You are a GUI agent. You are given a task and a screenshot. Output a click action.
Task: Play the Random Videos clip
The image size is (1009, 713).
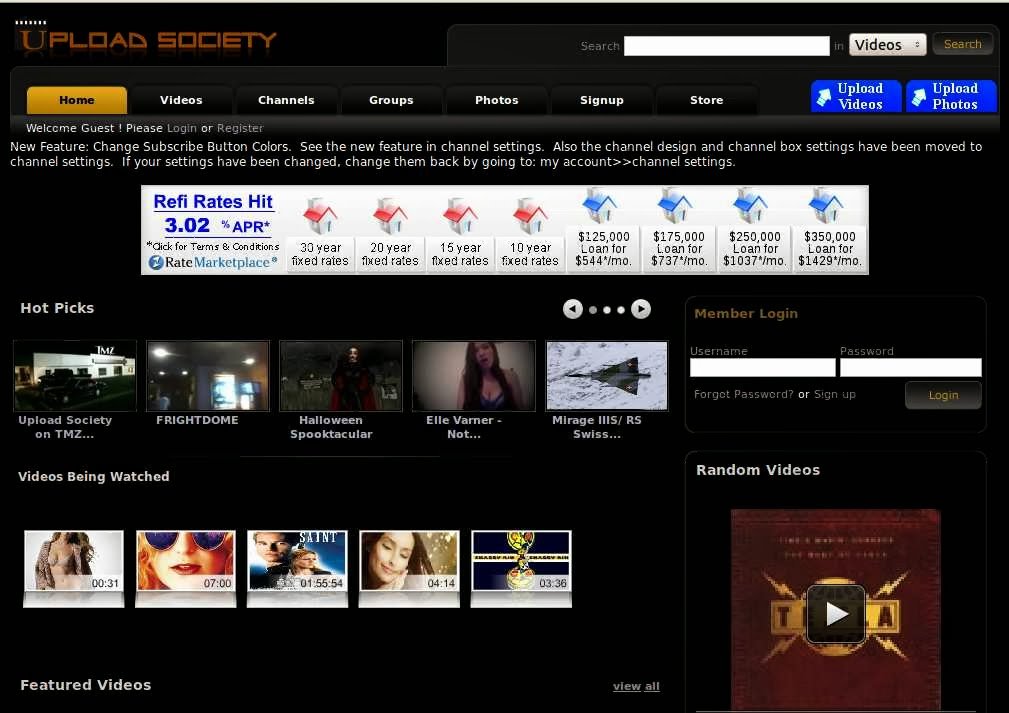(835, 613)
